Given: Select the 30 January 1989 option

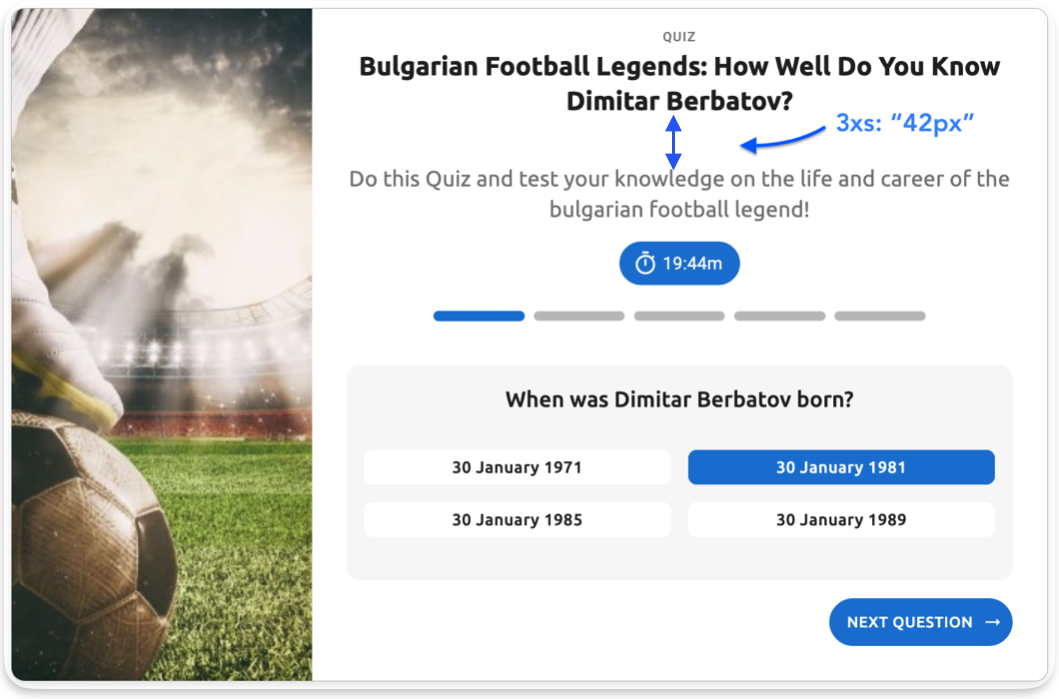Looking at the screenshot, I should [841, 520].
